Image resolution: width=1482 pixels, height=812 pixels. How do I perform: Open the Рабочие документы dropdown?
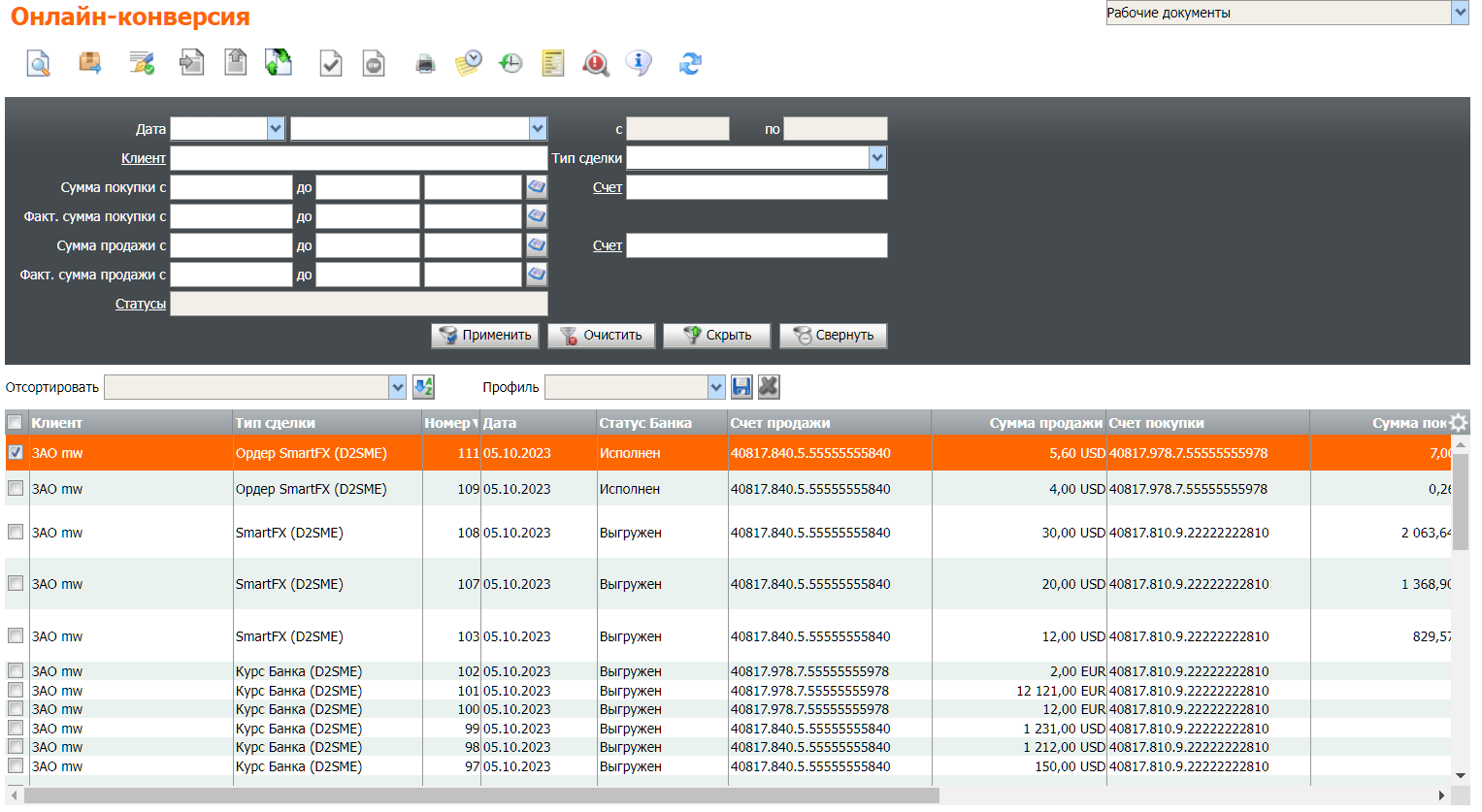[1460, 13]
